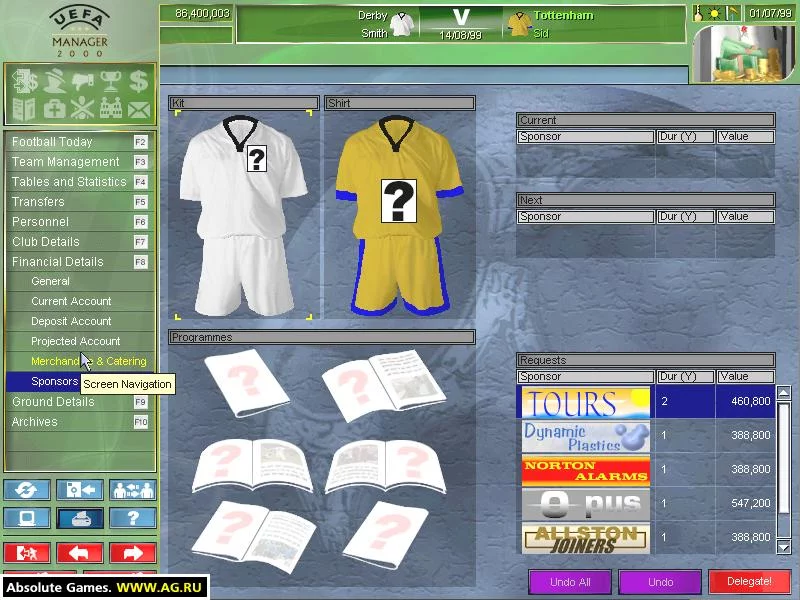Open Personnel menu
The image size is (800, 600).
tap(80, 222)
